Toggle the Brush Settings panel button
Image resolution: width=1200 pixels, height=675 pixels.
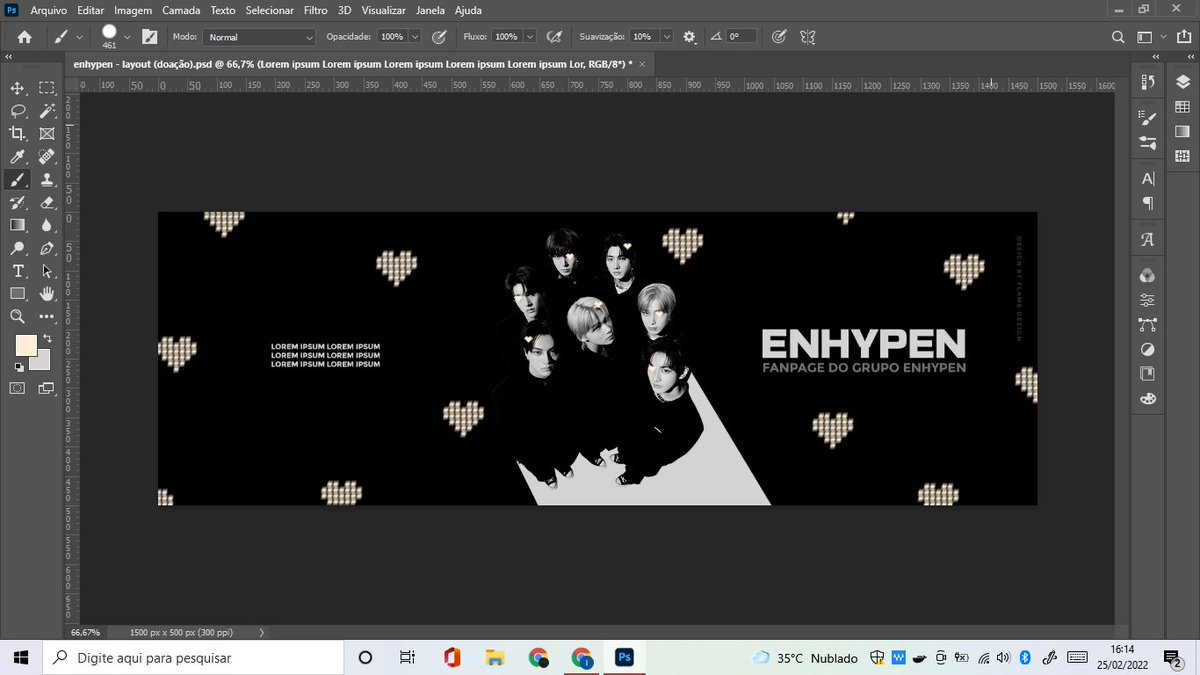[150, 36]
